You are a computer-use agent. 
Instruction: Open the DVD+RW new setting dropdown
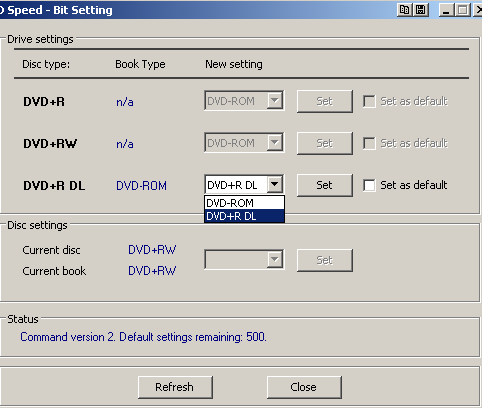click(x=275, y=142)
